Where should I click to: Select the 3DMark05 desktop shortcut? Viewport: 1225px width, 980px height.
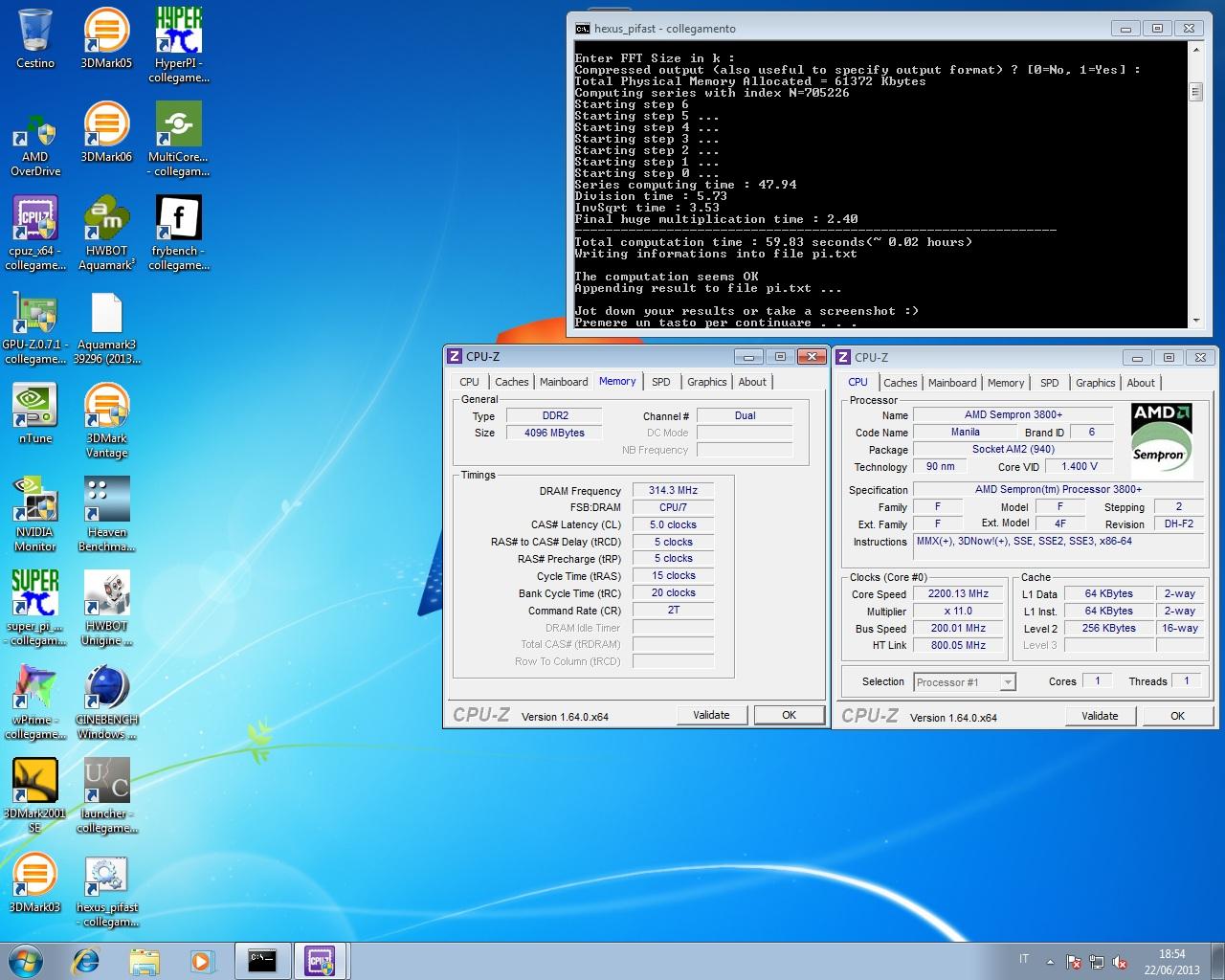[x=106, y=38]
